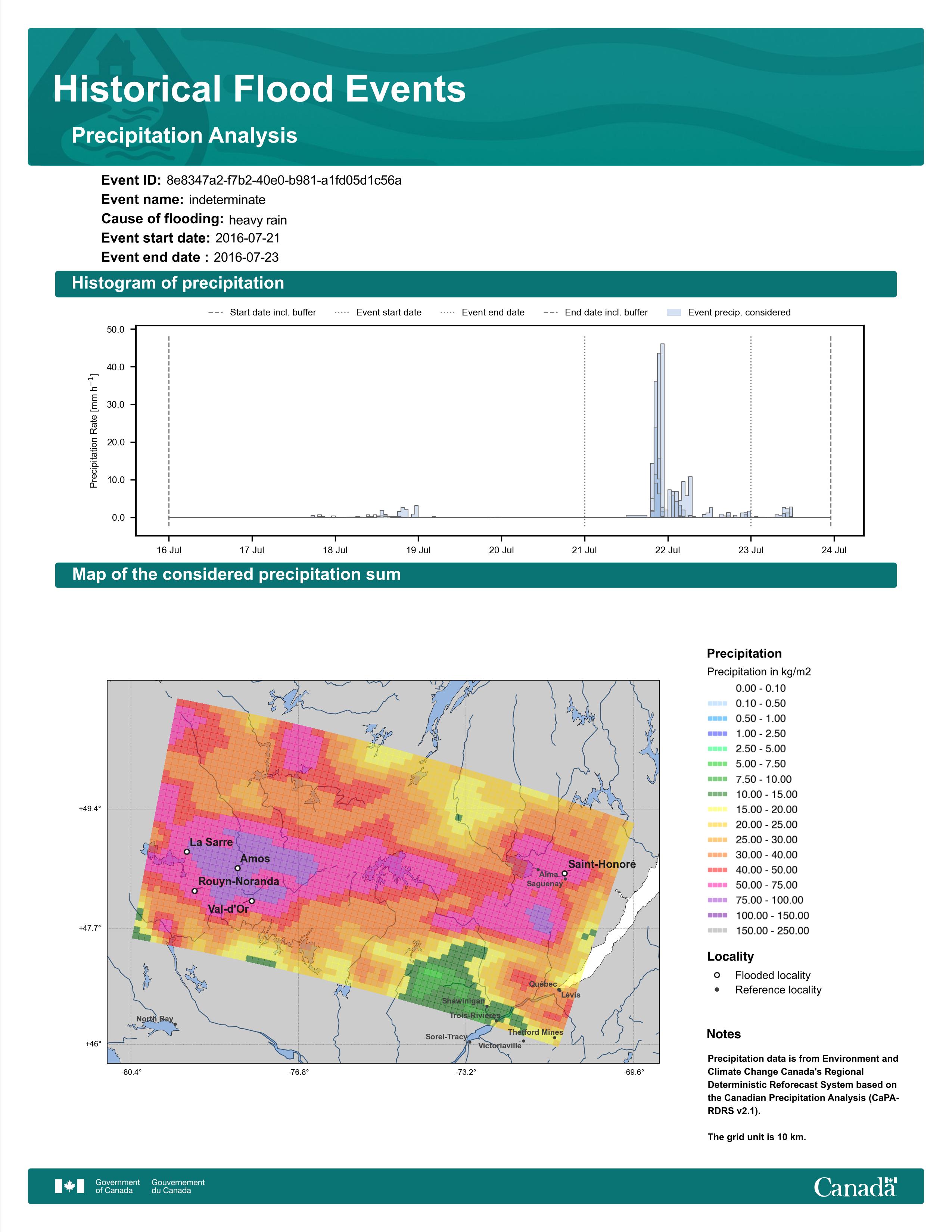The width and height of the screenshot is (952, 1232).
Task: Click the 22 Jul axis tick label
Action: [668, 550]
